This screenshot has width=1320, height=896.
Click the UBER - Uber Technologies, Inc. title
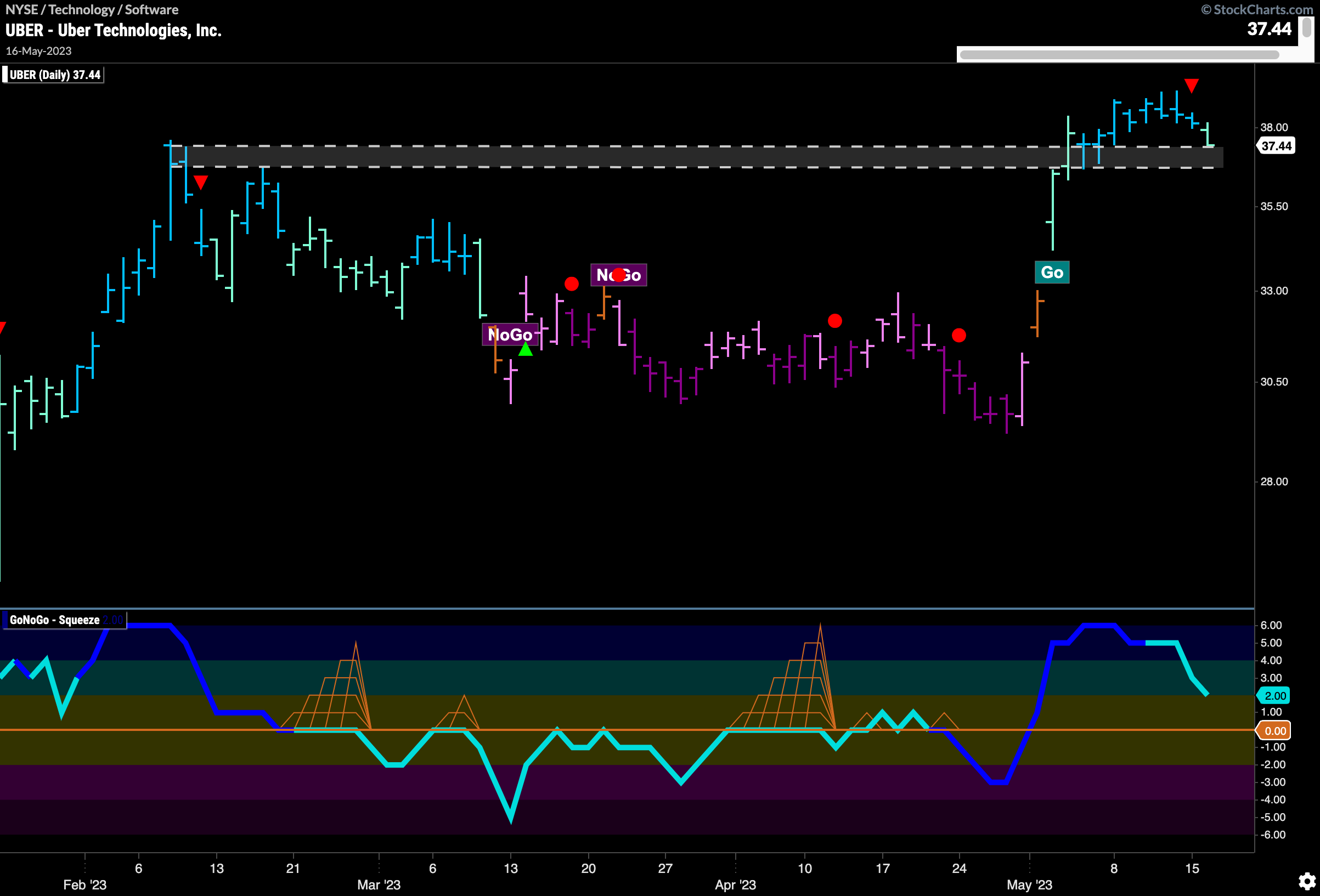(x=113, y=30)
